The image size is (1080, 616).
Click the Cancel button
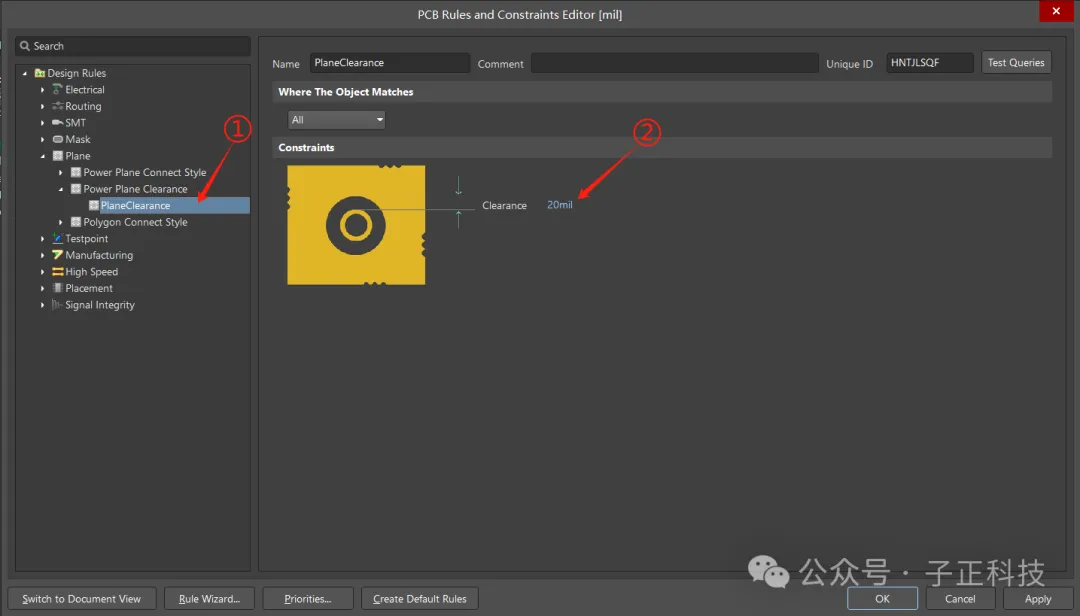960,599
